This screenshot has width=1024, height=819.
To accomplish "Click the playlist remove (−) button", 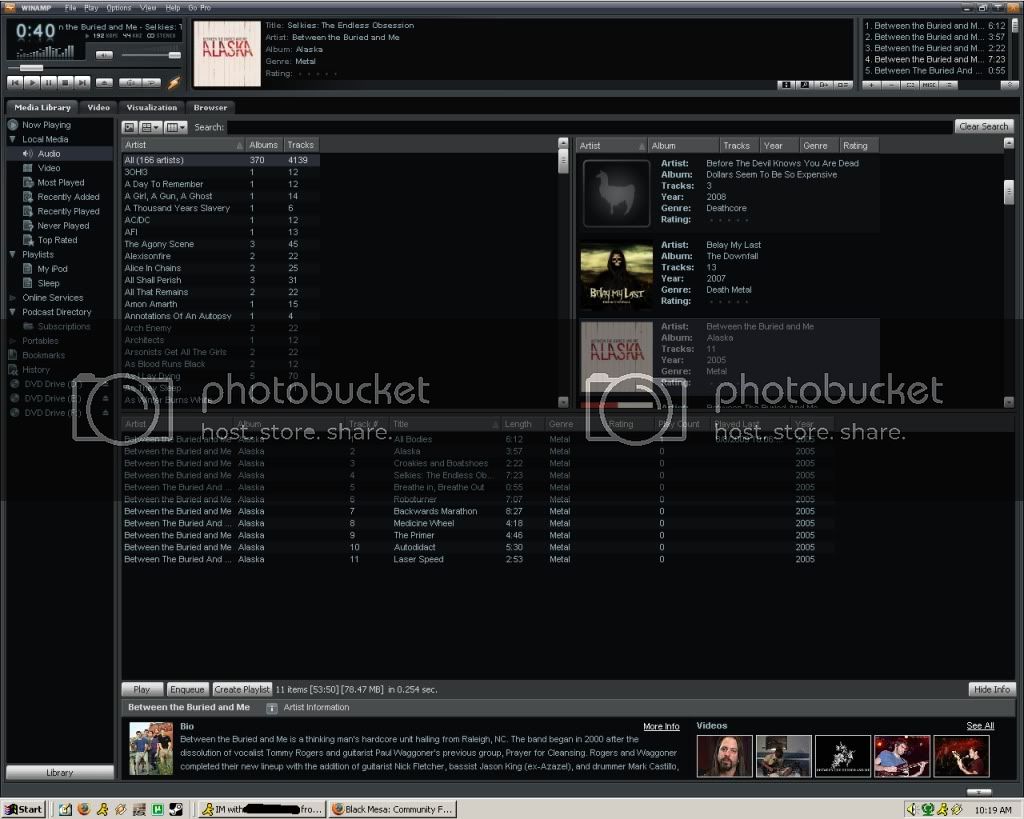I will pyautogui.click(x=891, y=85).
